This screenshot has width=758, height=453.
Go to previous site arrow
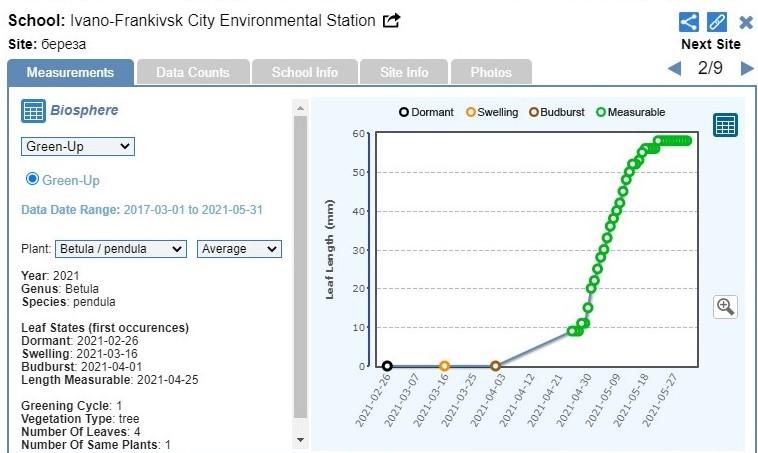(x=674, y=69)
